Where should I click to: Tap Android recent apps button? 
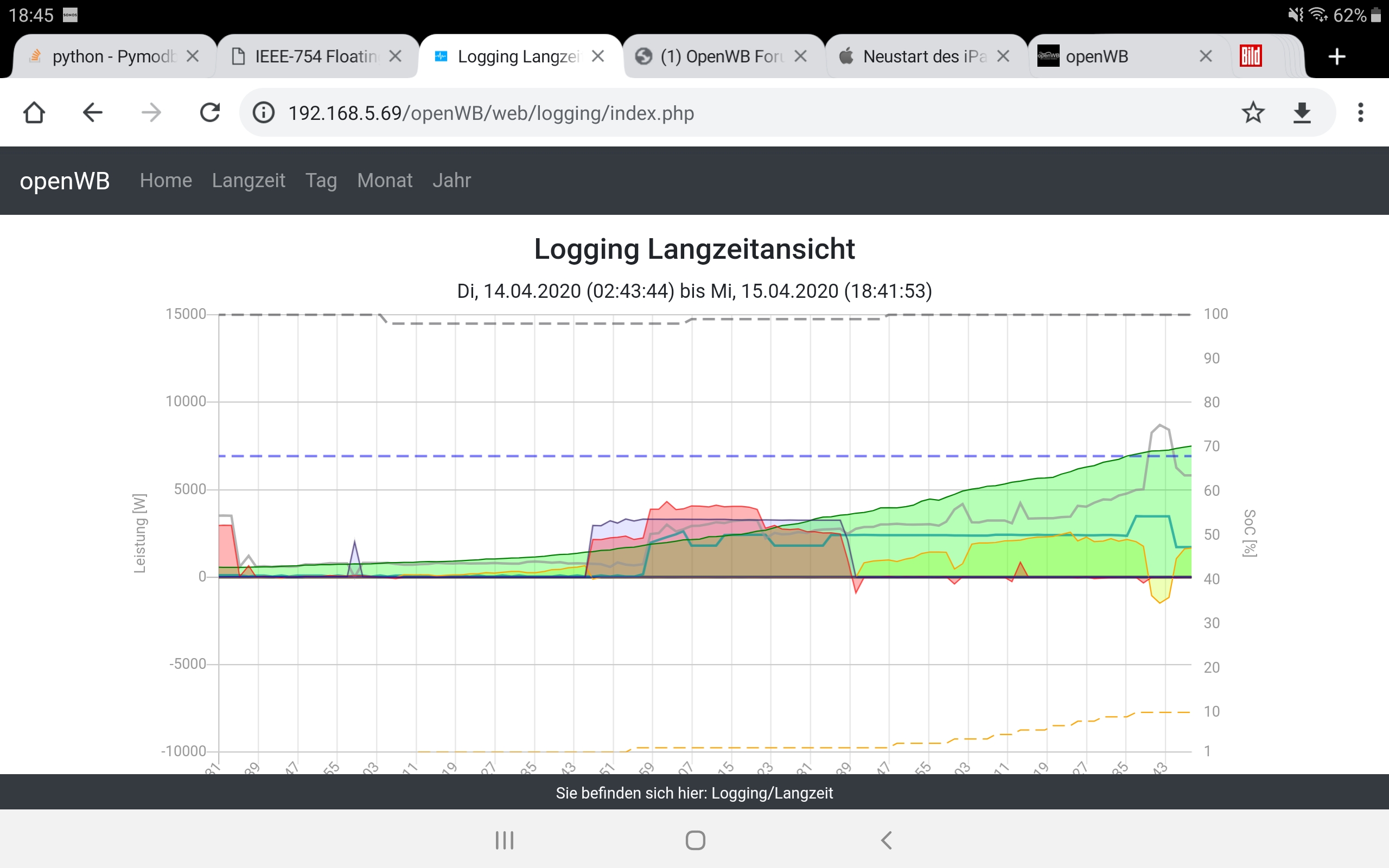coord(505,840)
